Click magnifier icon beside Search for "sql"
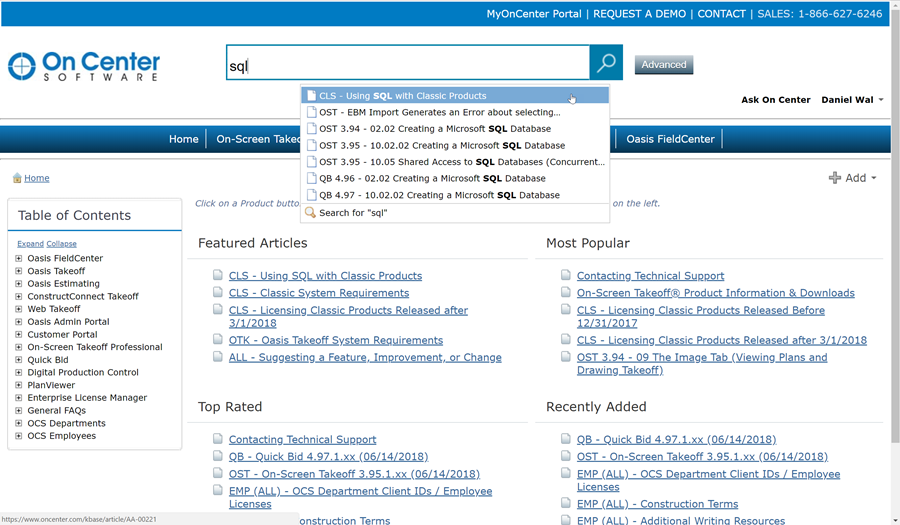 (x=311, y=212)
